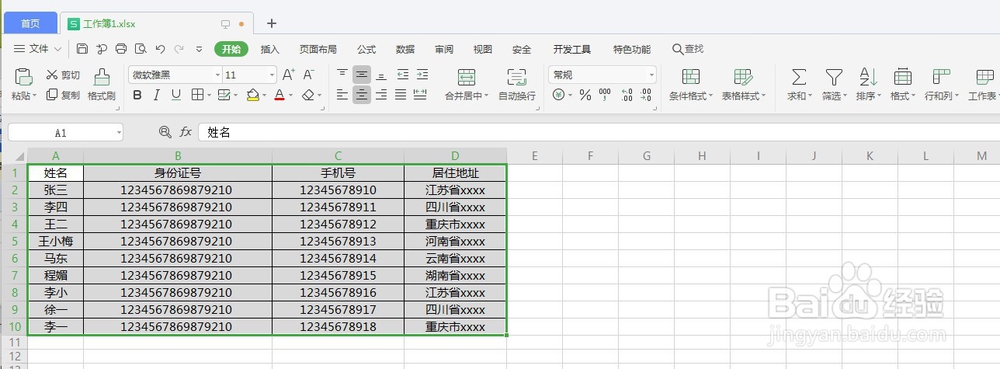This screenshot has width=1000, height=369.
Task: Click the Redo arrow icon
Action: tap(179, 49)
